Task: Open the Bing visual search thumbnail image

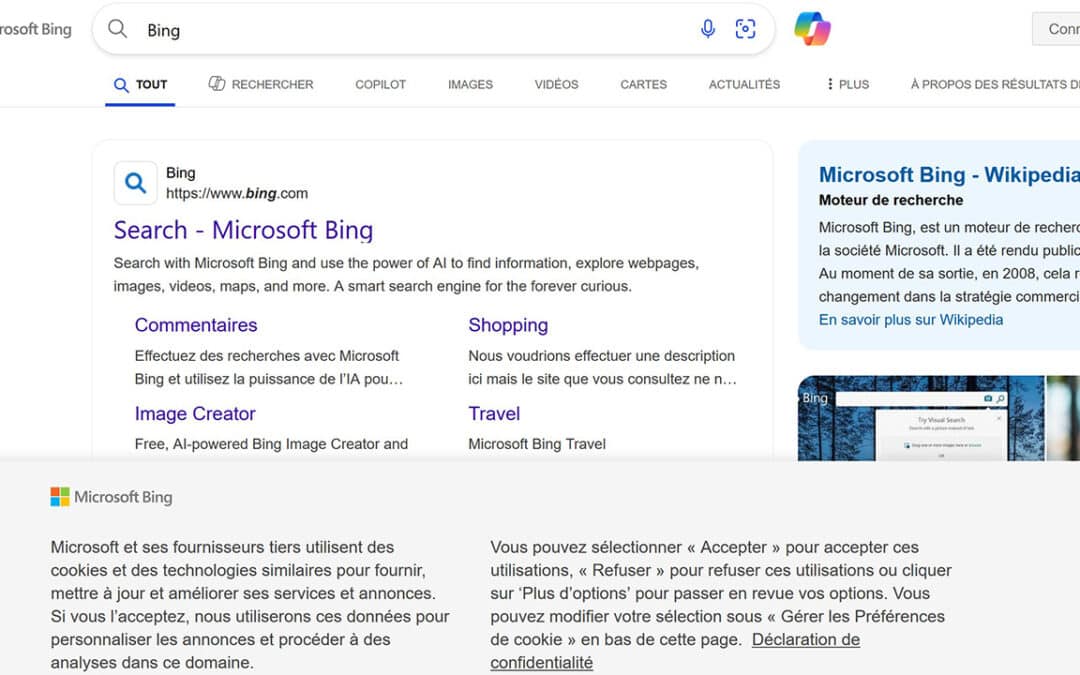Action: coord(921,418)
